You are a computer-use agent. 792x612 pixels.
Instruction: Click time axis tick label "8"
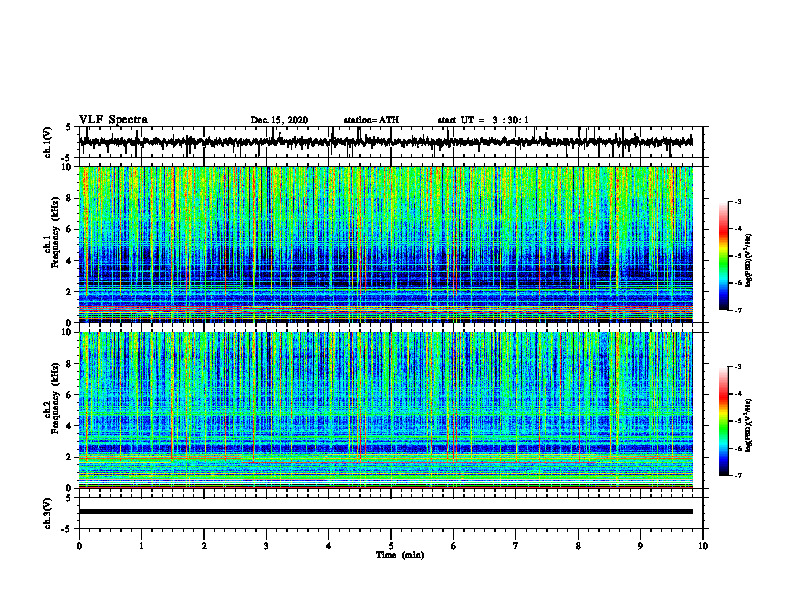click(578, 546)
